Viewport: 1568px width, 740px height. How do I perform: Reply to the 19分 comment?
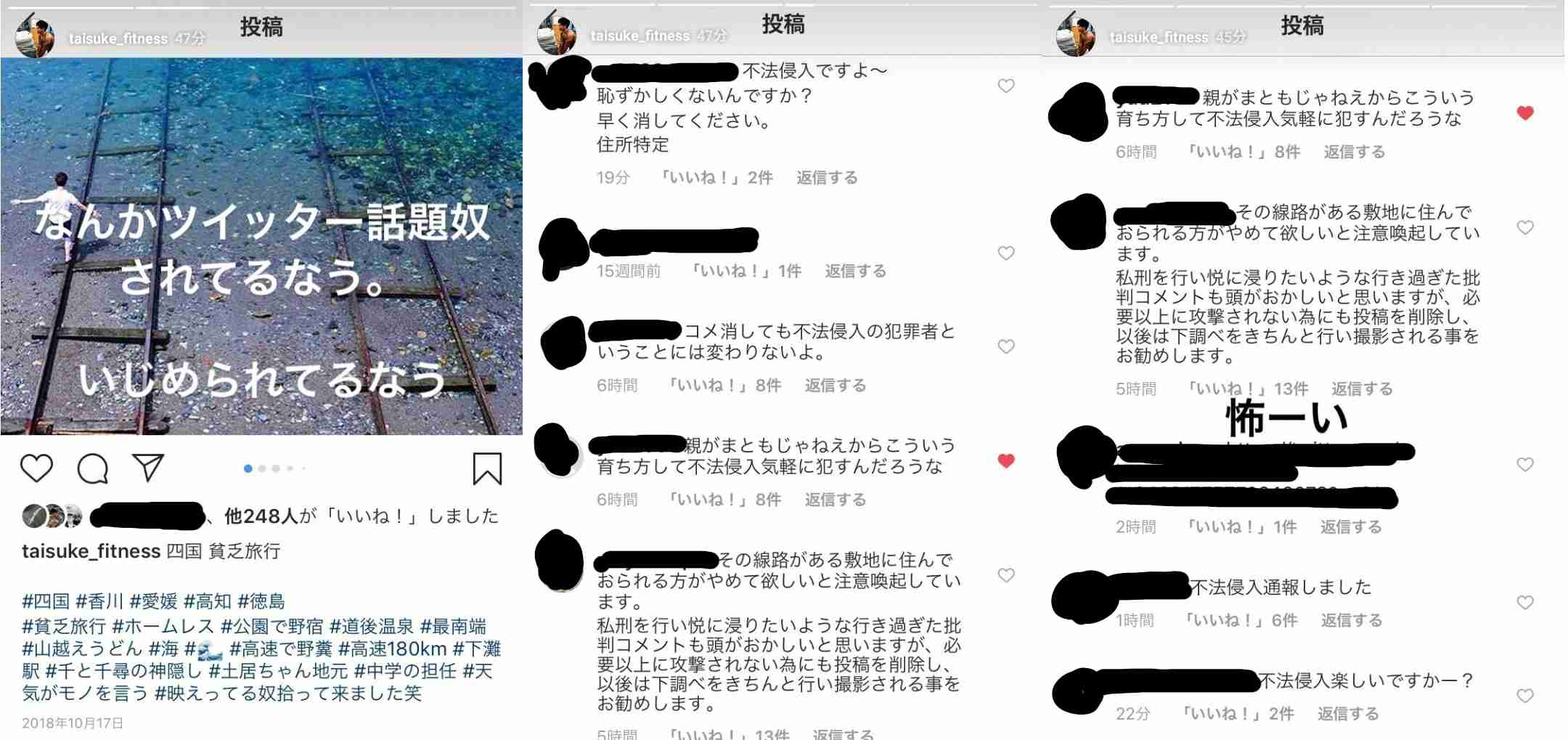(x=827, y=178)
